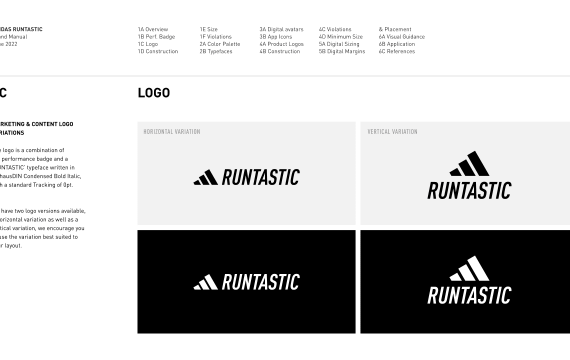Open 1D Construction in the navigation
This screenshot has height=360, width=570.
click(158, 51)
